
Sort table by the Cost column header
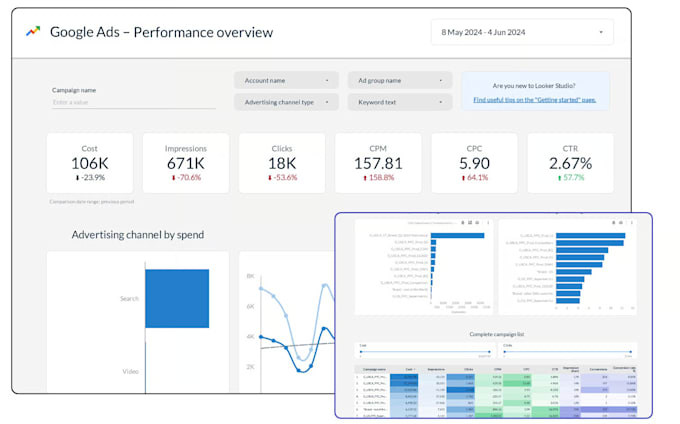409,370
